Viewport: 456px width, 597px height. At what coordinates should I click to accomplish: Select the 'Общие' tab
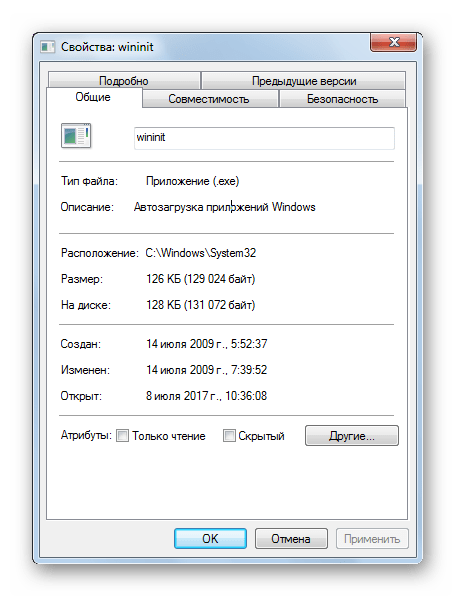pyautogui.click(x=93, y=97)
